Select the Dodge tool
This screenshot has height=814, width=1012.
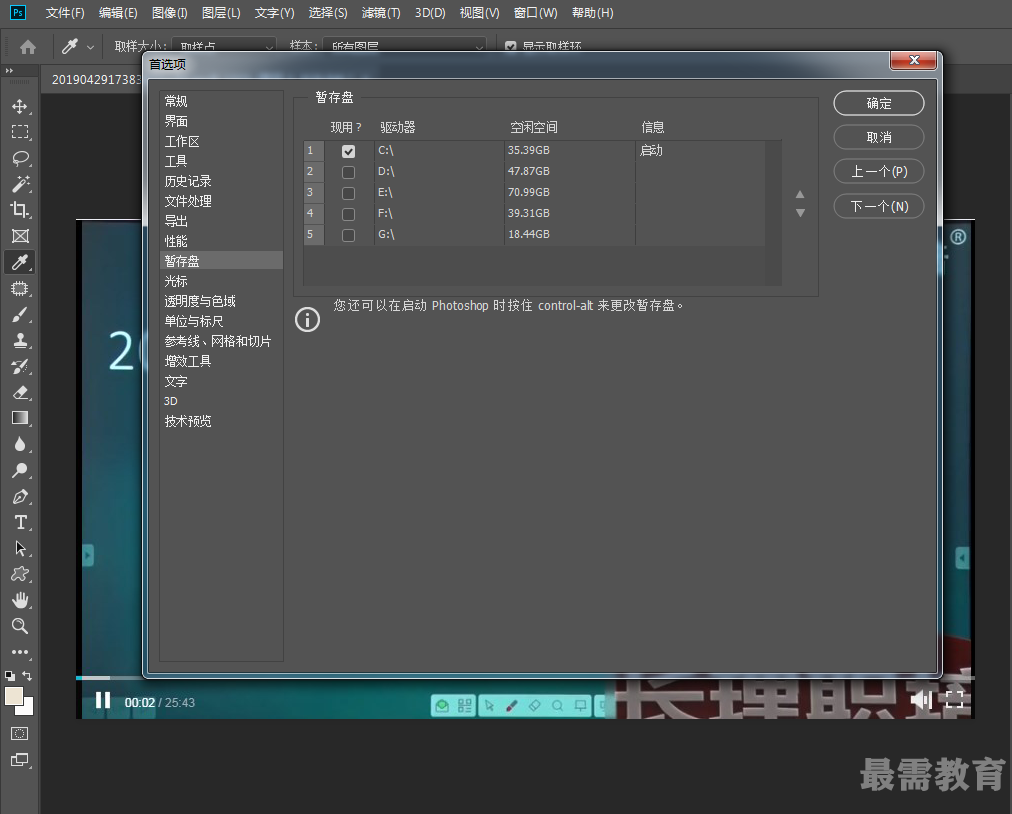point(20,471)
